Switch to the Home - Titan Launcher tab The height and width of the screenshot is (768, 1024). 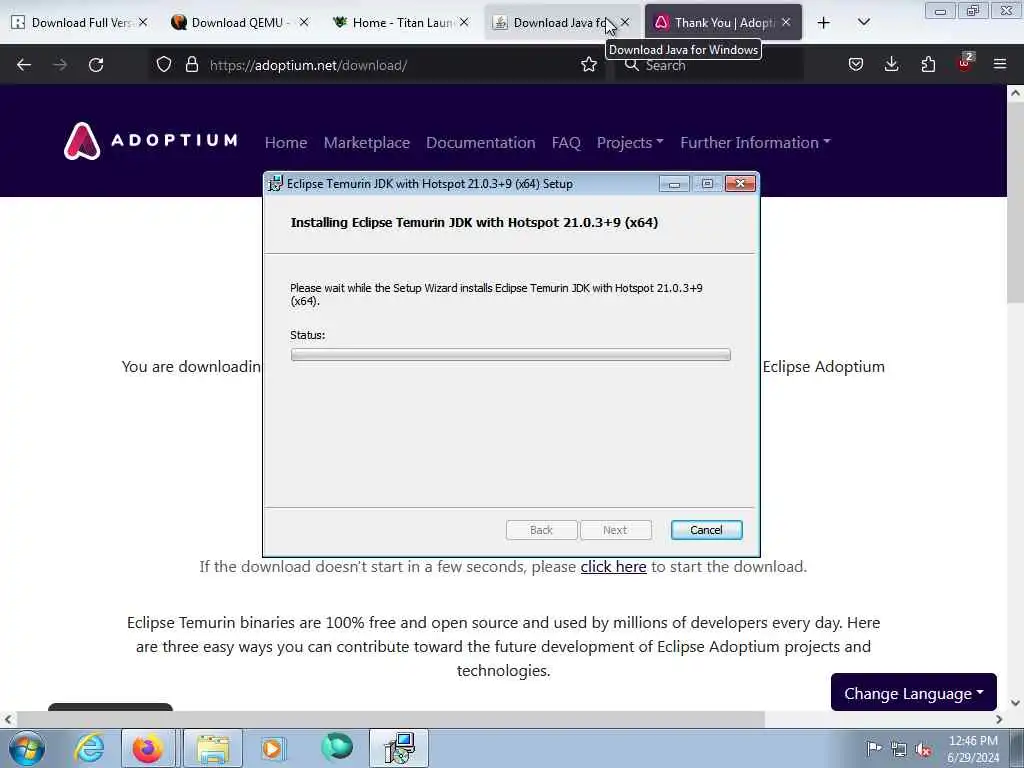pyautogui.click(x=400, y=22)
